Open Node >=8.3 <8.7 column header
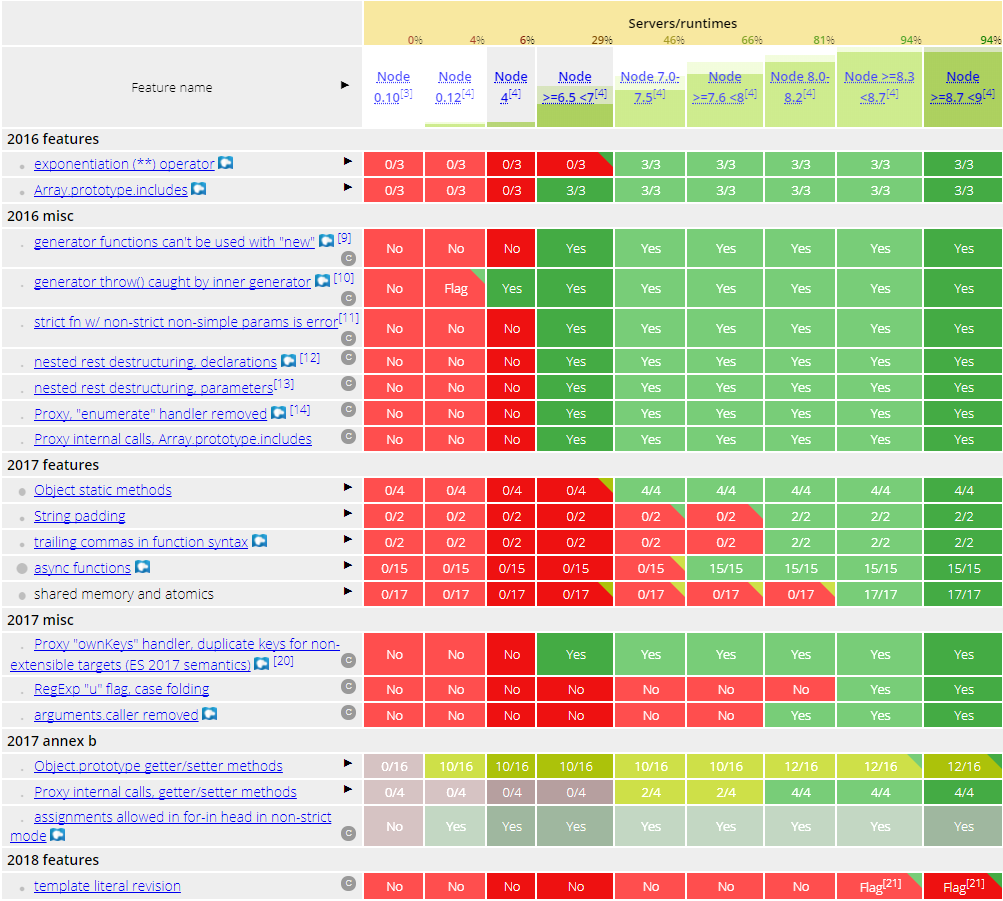 tap(879, 87)
